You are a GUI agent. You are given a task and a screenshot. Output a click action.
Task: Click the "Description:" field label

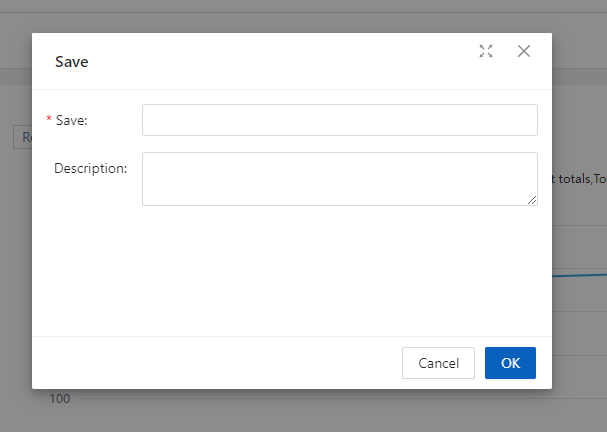pos(90,168)
